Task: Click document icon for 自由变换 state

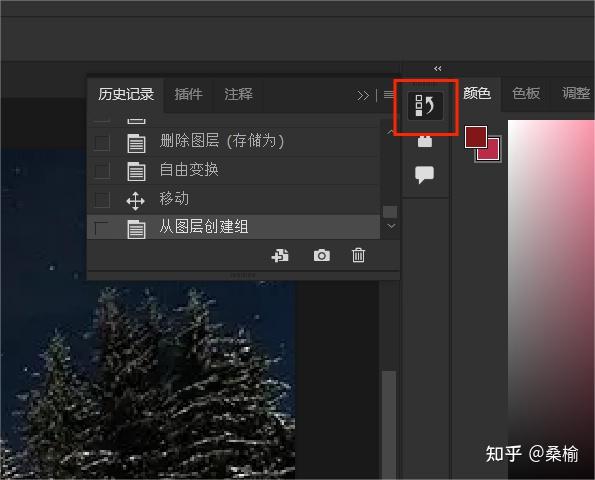Action: tap(136, 171)
